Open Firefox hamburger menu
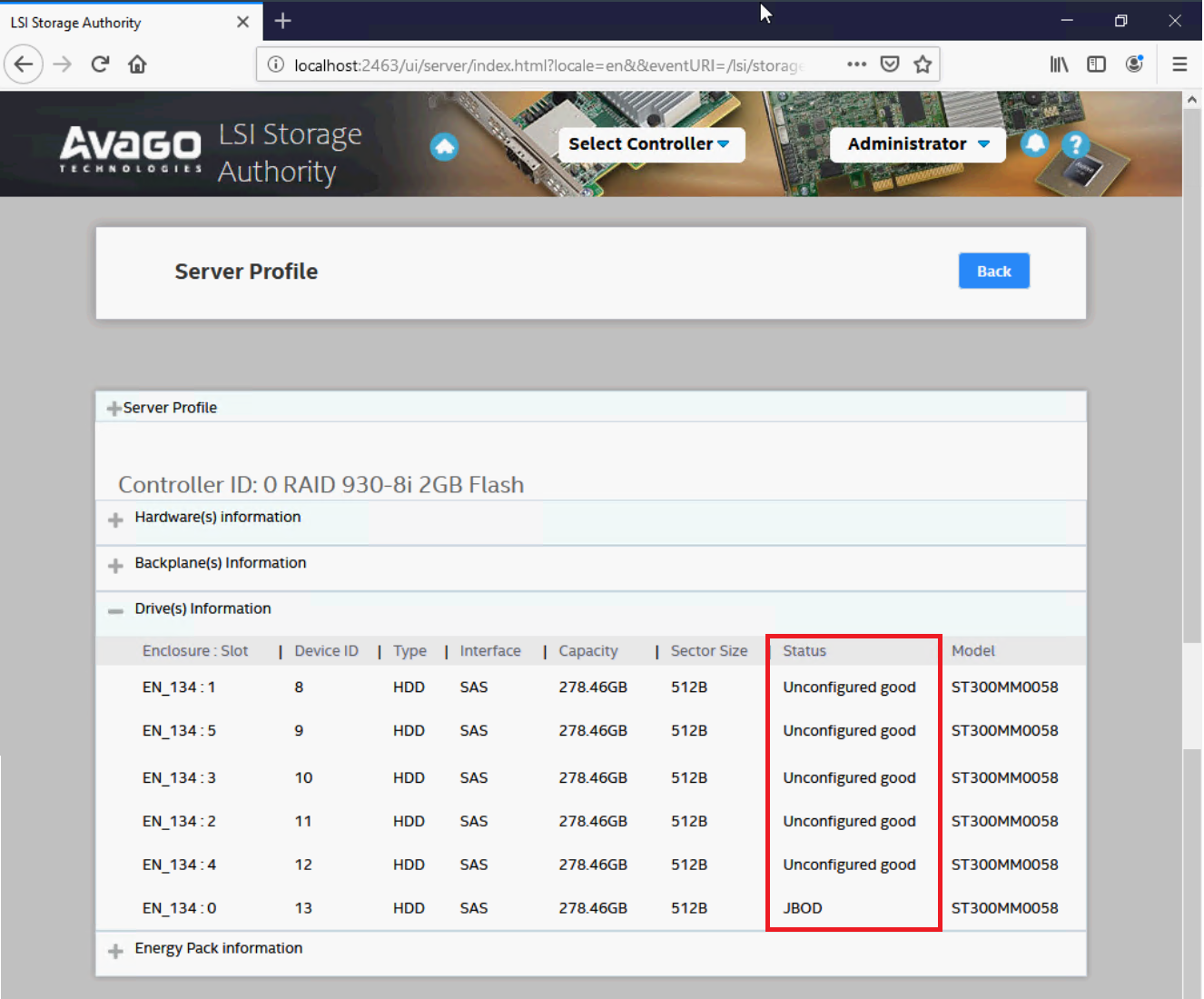1204x999 pixels. point(1179,64)
